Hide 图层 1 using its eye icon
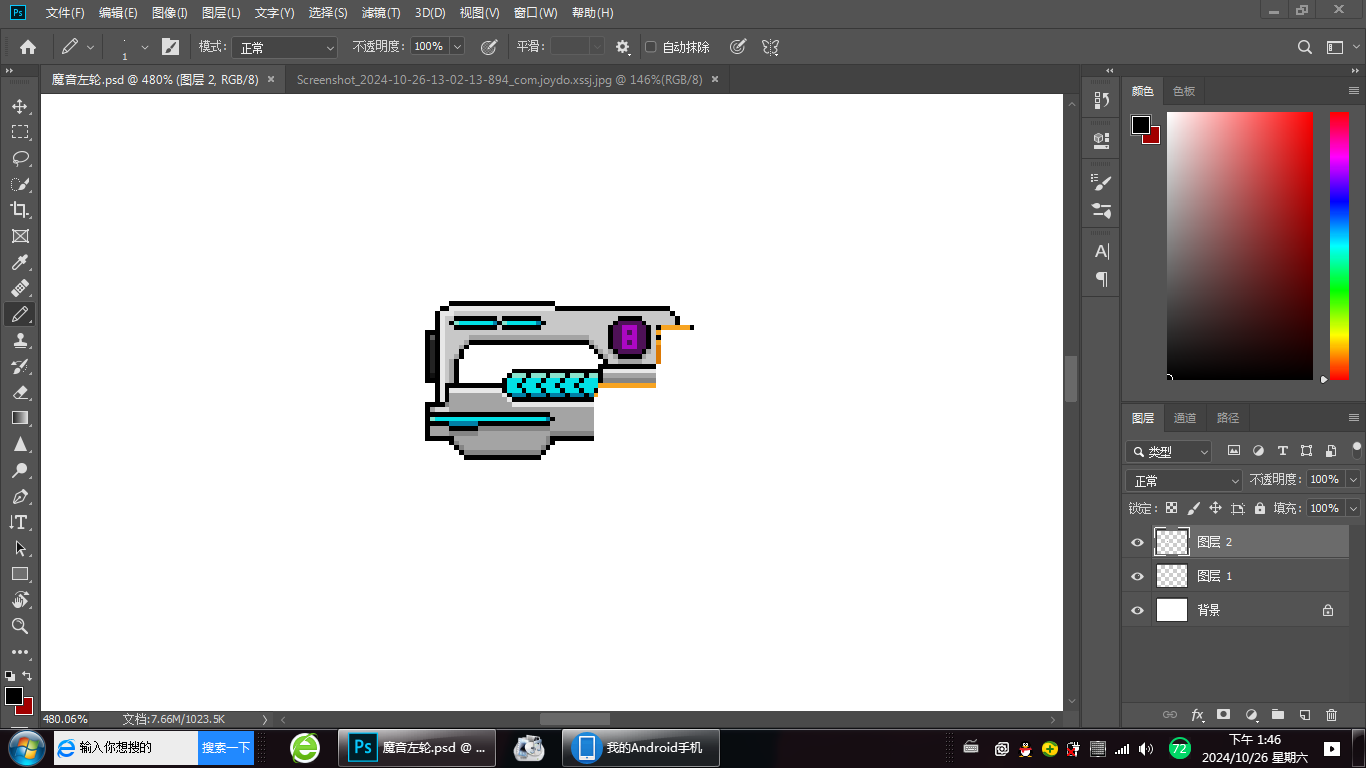This screenshot has height=768, width=1366. tap(1136, 576)
